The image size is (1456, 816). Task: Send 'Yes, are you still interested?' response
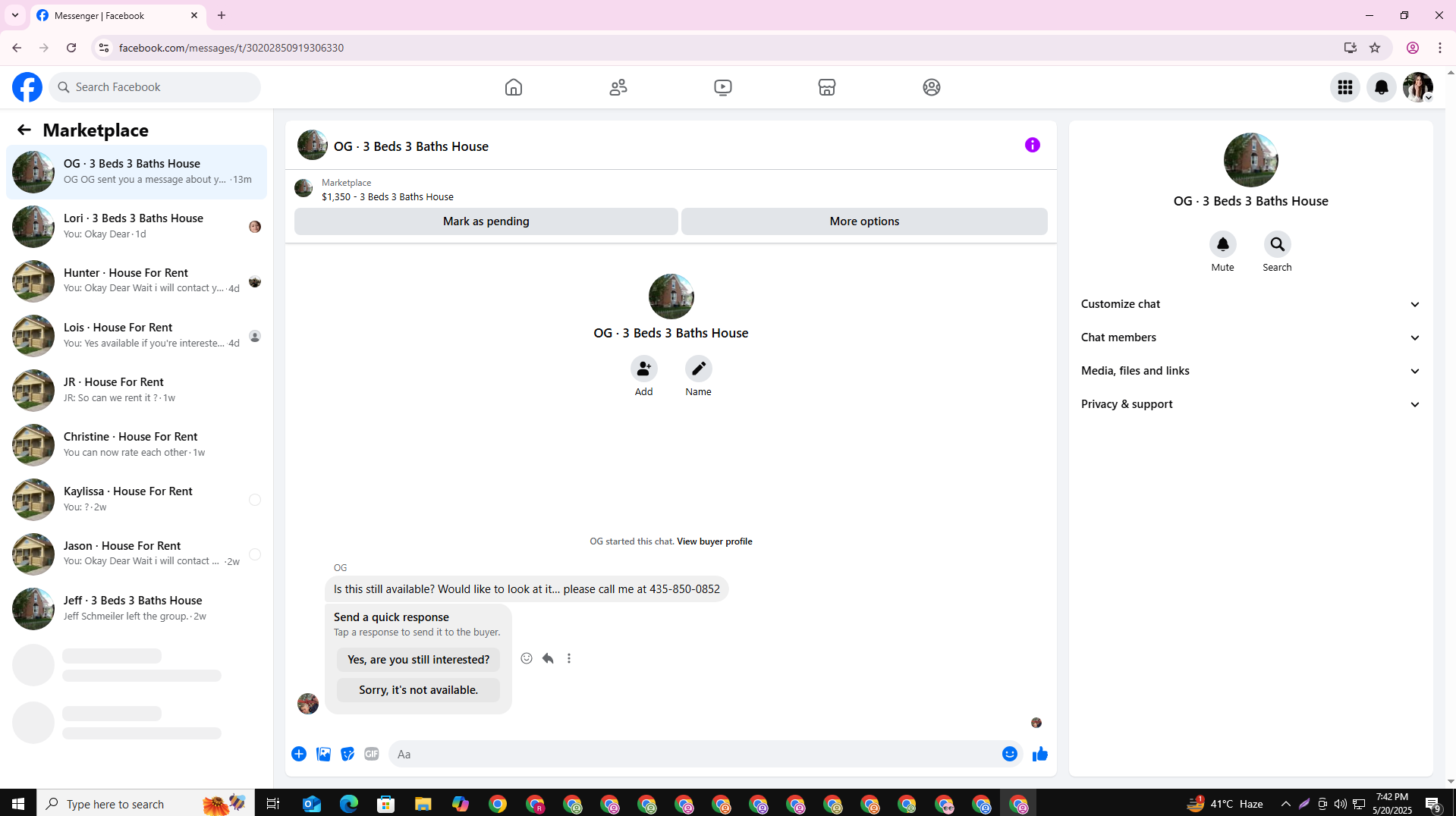418,660
